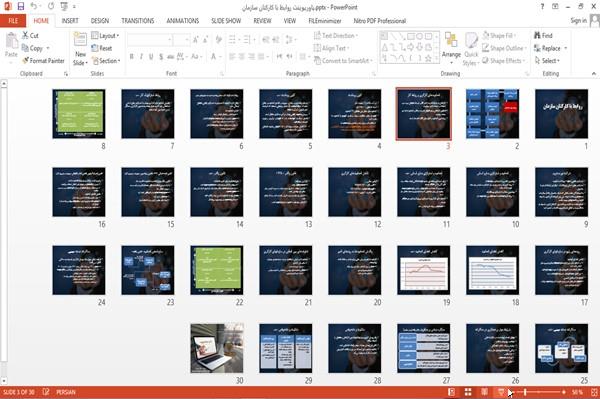Screen dimensions: 600x399
Task: Switch to Slide Sorter view in status bar
Action: coord(468,392)
